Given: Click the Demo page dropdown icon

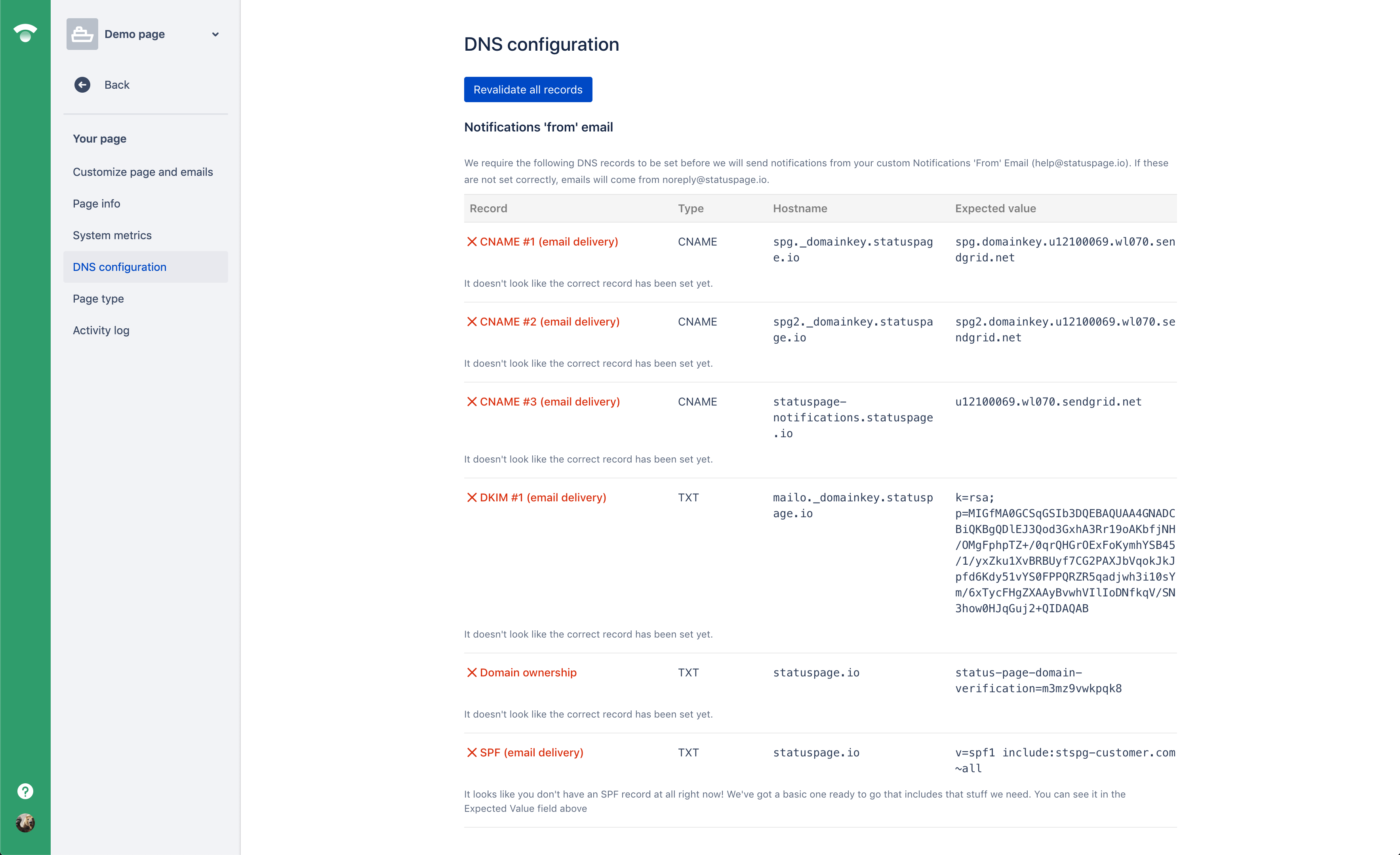Looking at the screenshot, I should click(x=218, y=34).
